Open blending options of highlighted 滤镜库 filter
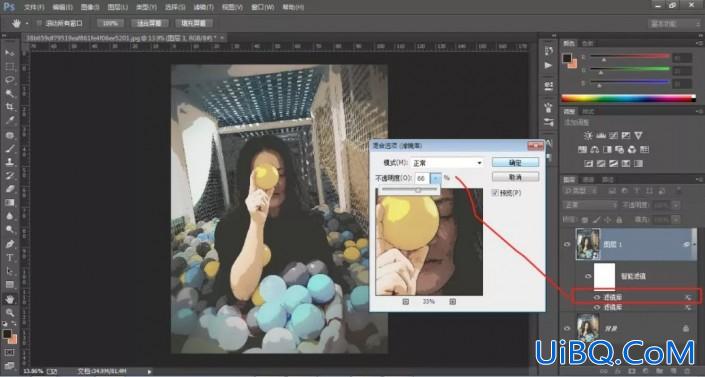 687,297
